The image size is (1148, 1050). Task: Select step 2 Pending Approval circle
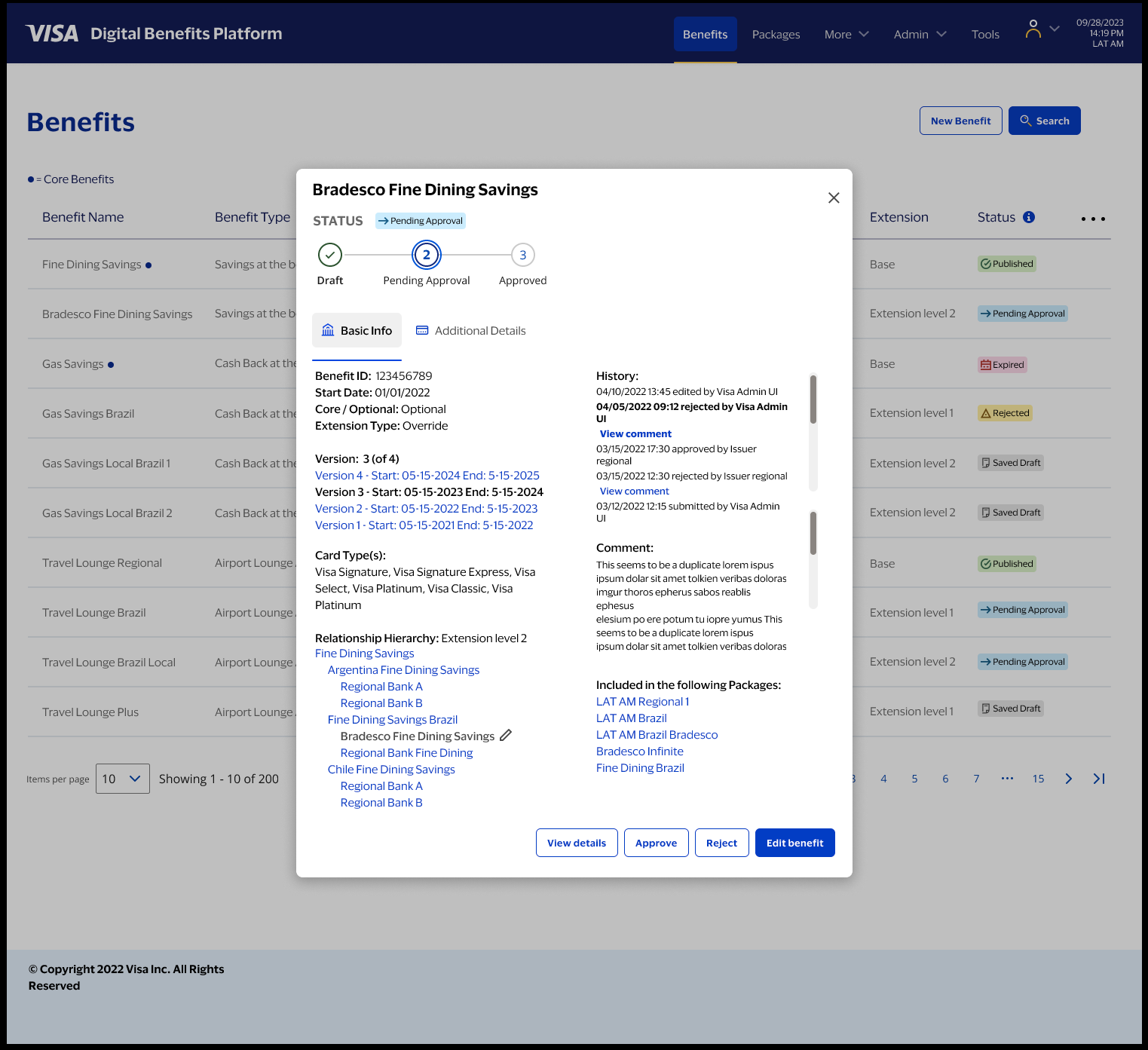pyautogui.click(x=427, y=255)
